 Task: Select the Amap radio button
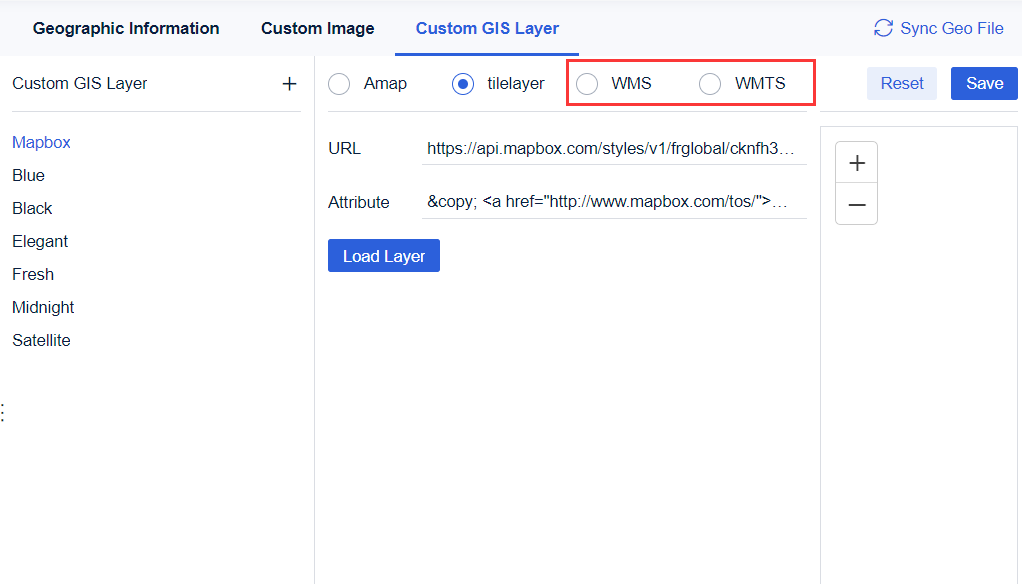pos(339,84)
